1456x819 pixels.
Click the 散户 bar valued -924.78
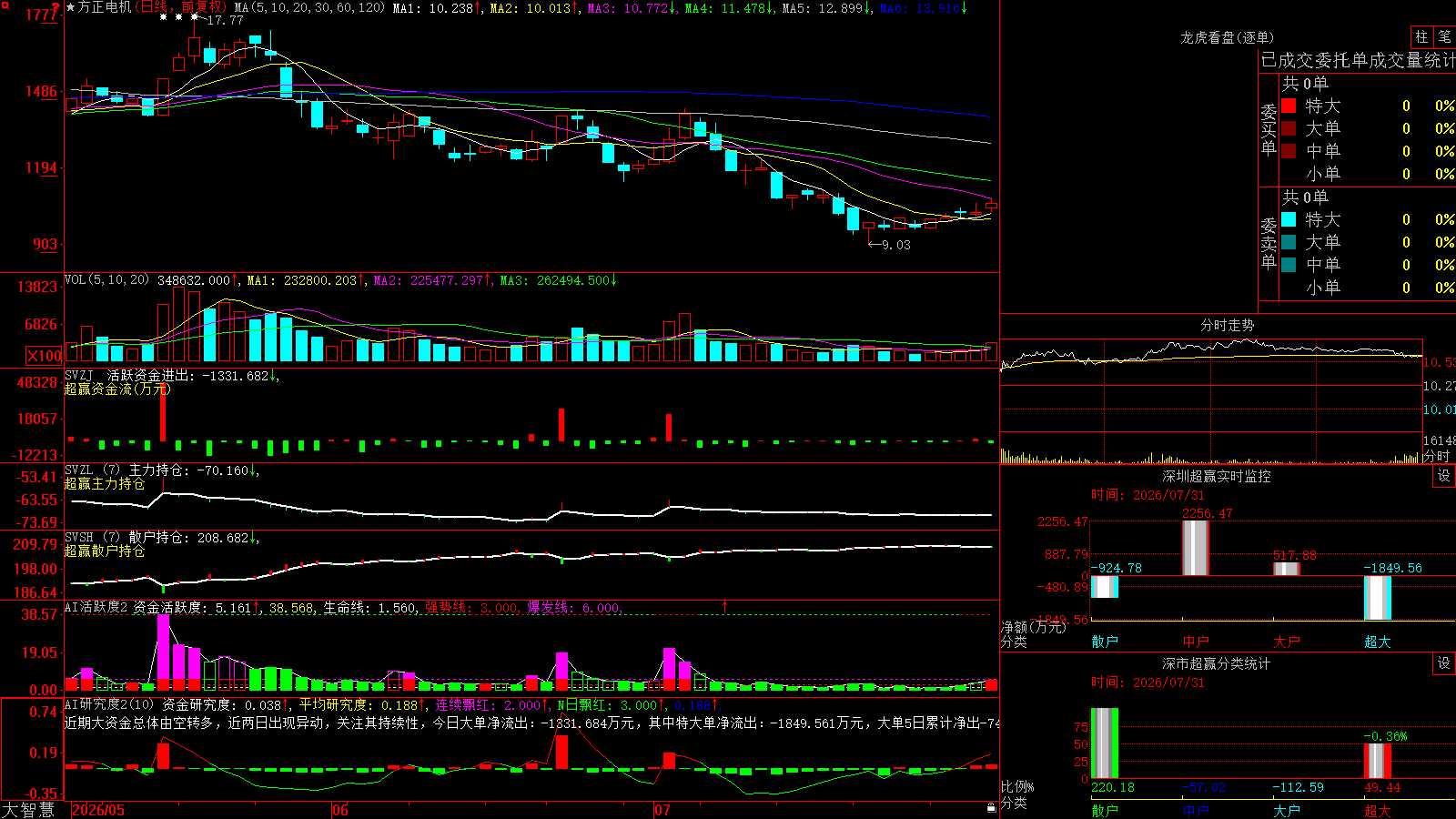pos(1105,587)
